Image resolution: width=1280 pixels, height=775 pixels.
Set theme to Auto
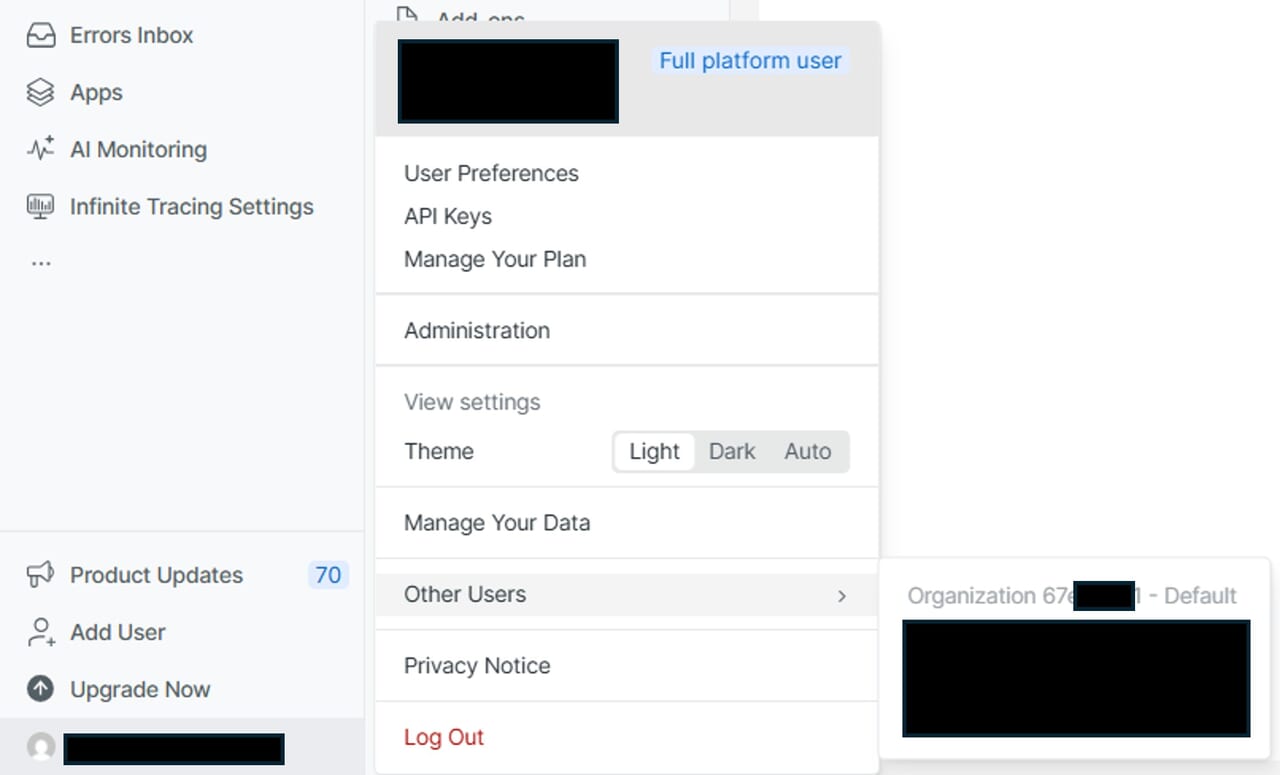807,452
